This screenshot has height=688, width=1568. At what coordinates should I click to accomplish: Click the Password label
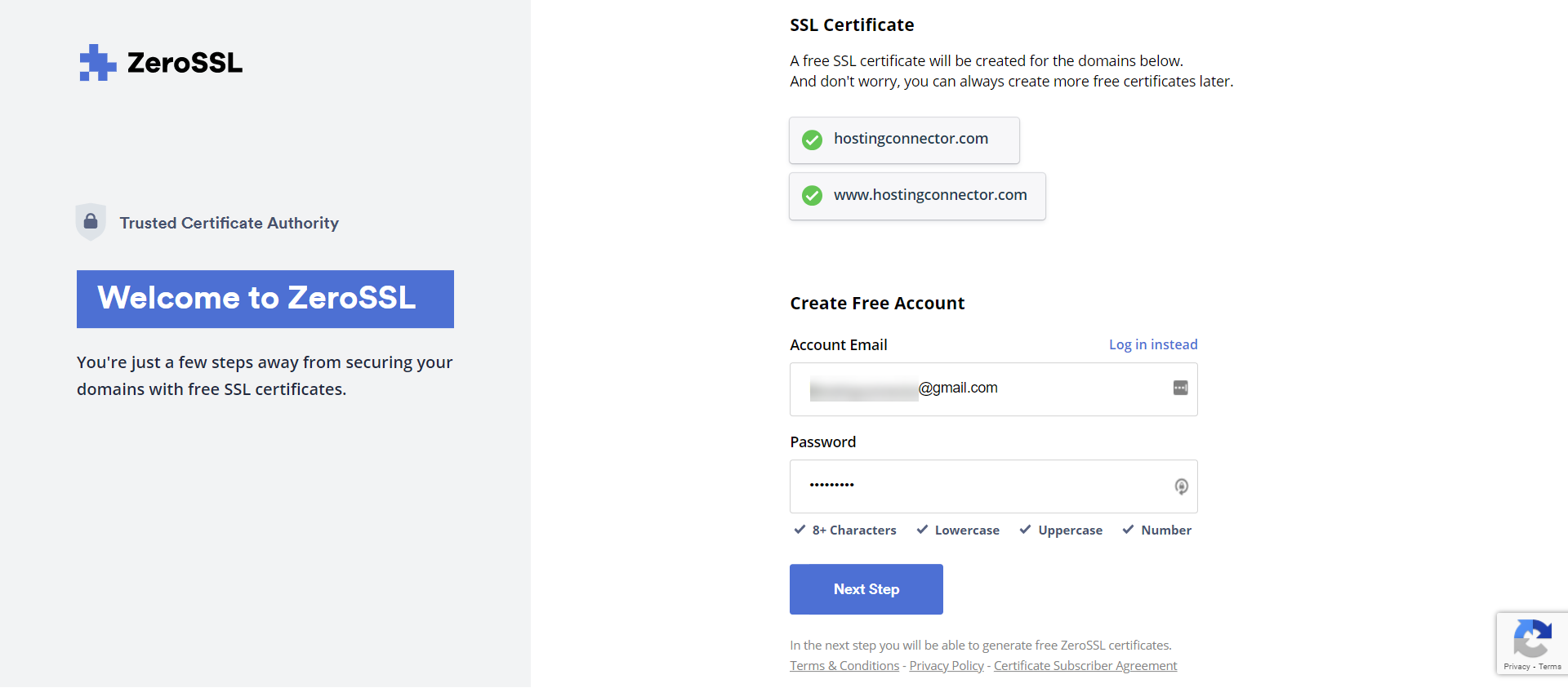[822, 442]
